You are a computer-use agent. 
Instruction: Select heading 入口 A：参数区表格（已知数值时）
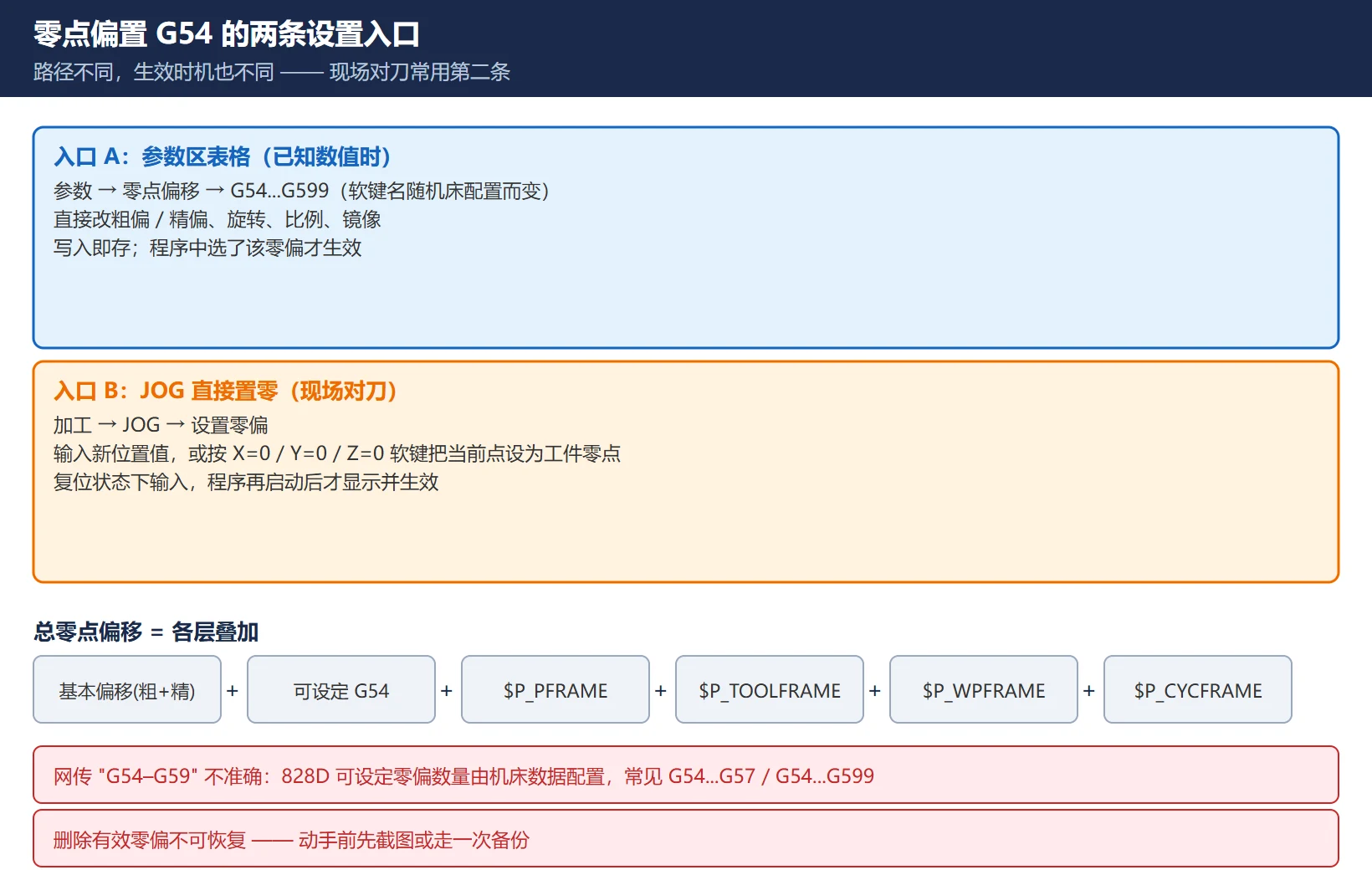pyautogui.click(x=223, y=156)
